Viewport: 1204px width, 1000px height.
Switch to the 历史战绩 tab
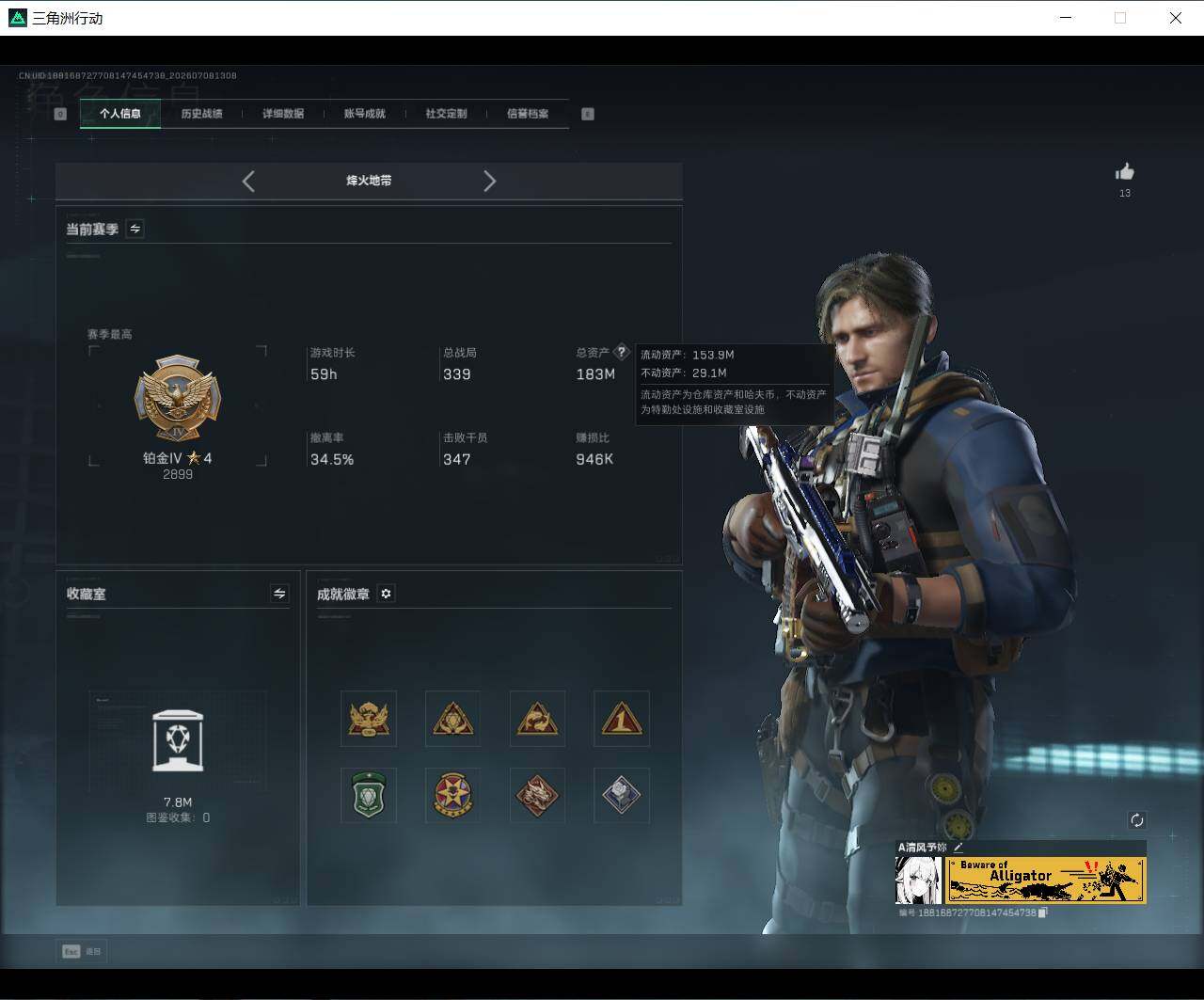coord(201,114)
